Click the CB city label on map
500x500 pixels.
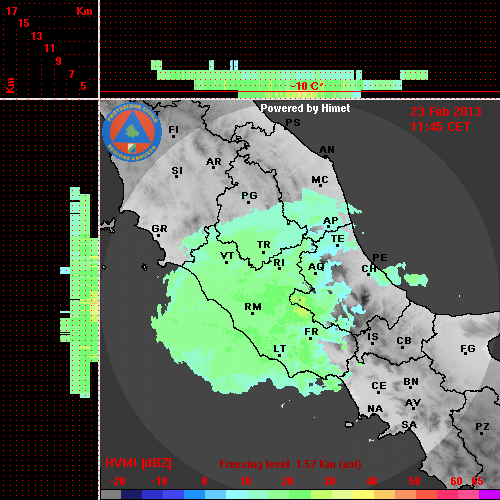click(404, 341)
